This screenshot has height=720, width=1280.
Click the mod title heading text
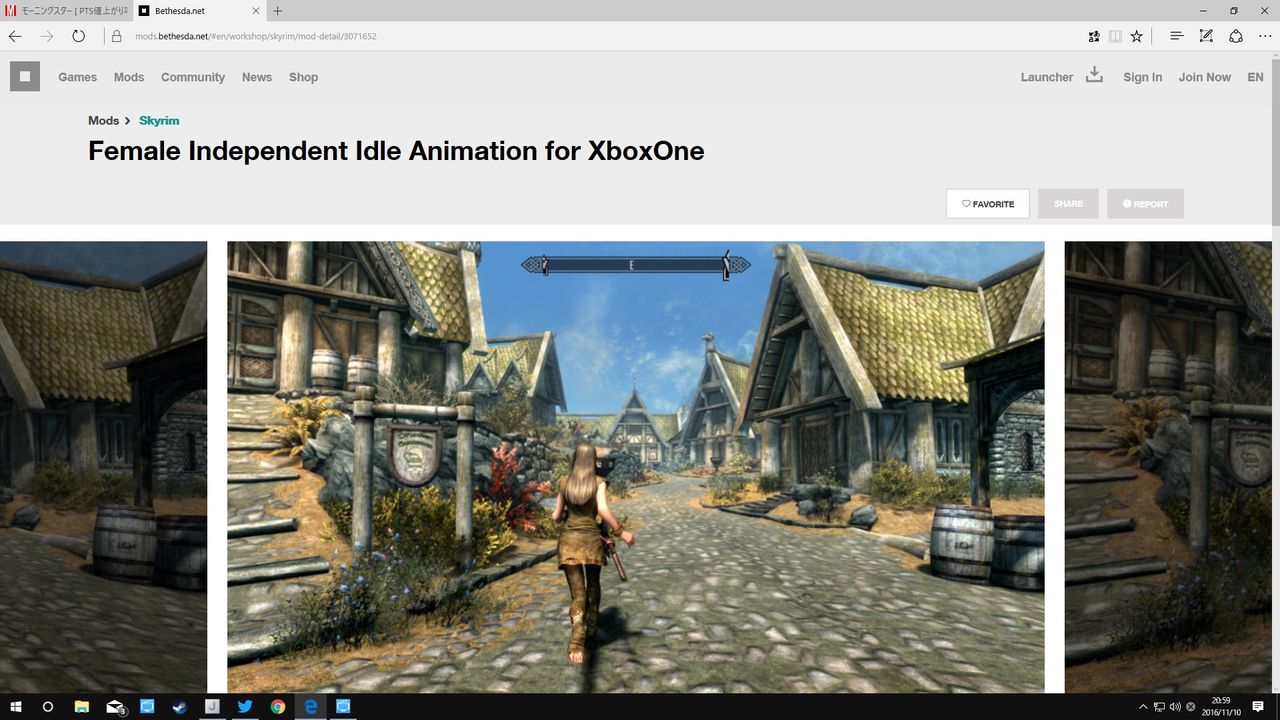tap(396, 151)
